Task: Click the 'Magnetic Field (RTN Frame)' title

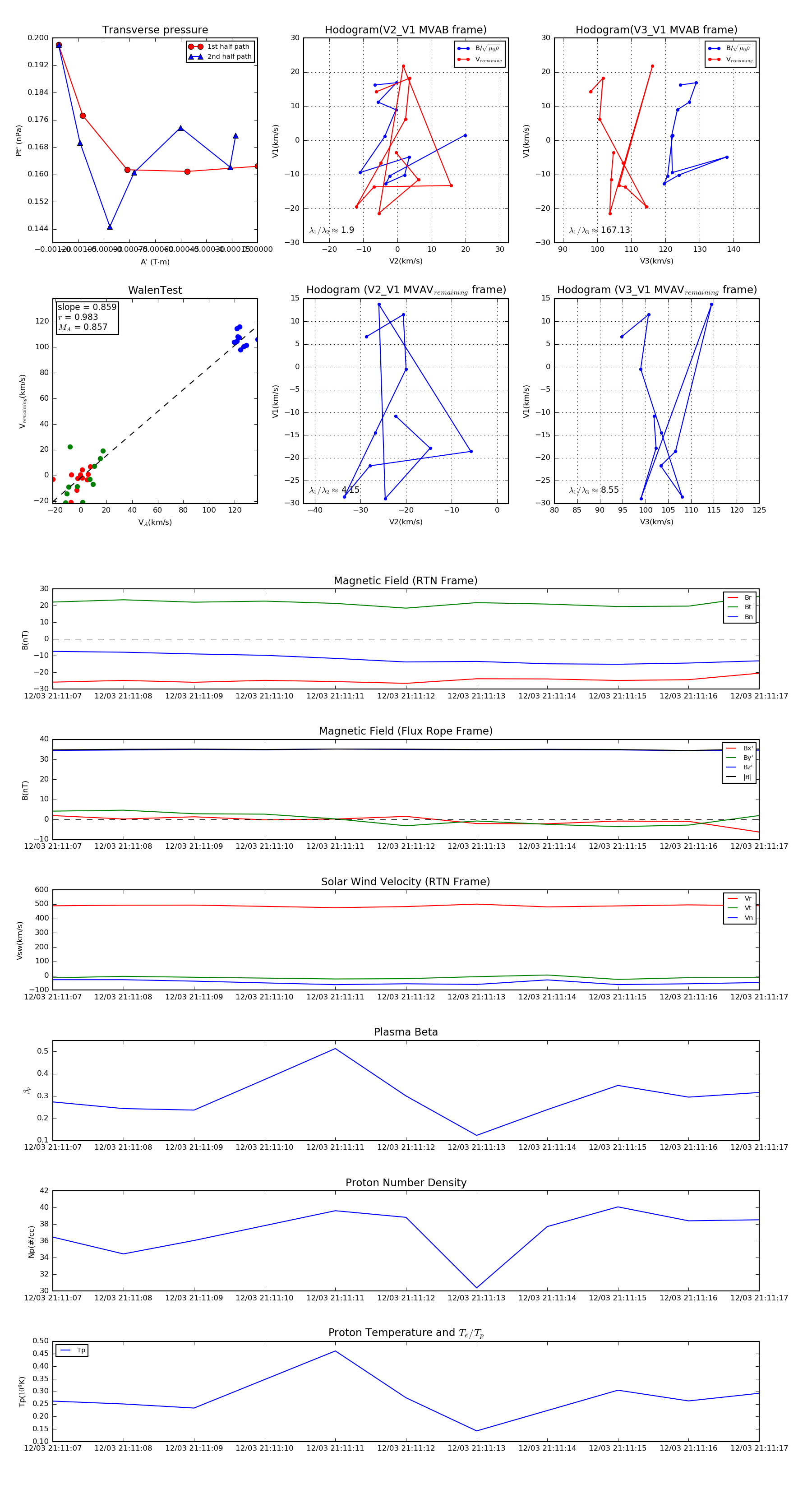Action: (406, 581)
